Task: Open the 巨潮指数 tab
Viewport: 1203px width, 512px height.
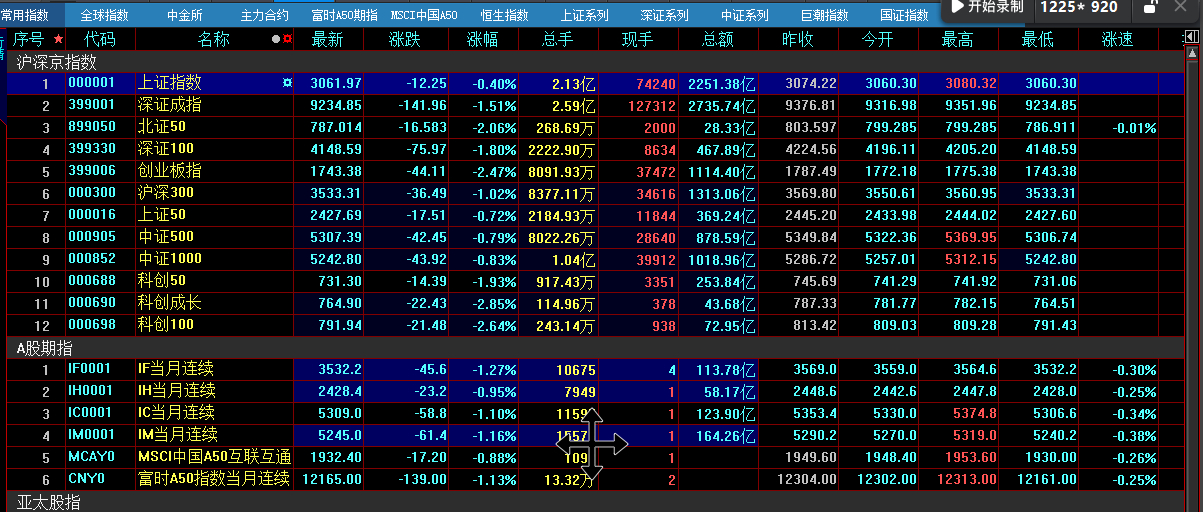Action: click(824, 15)
